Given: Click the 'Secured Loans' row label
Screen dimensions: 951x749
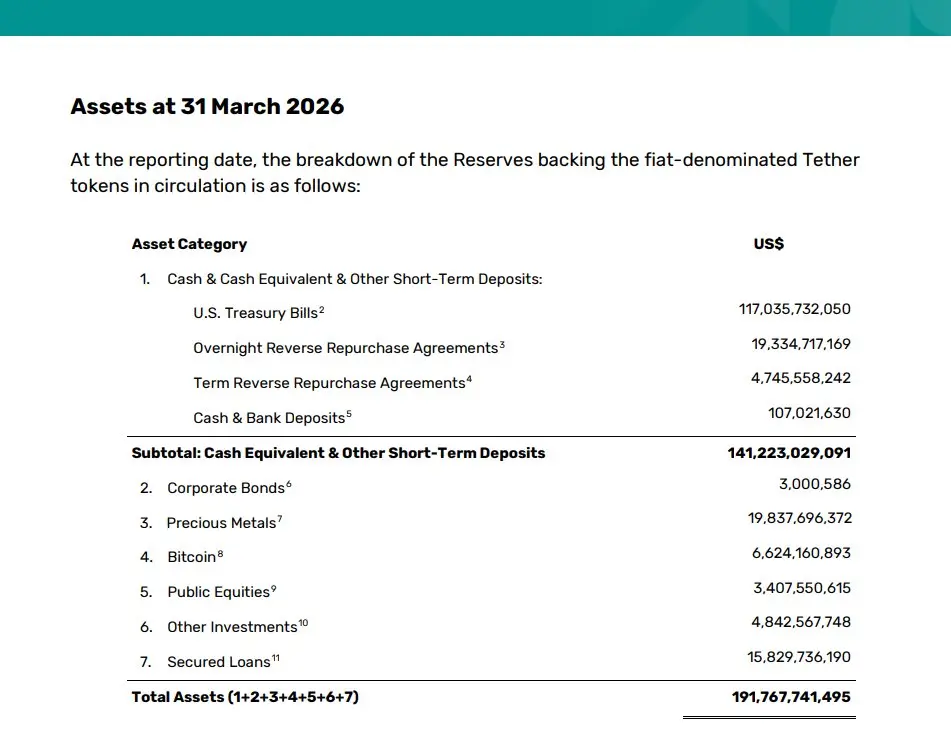Looking at the screenshot, I should [x=219, y=662].
